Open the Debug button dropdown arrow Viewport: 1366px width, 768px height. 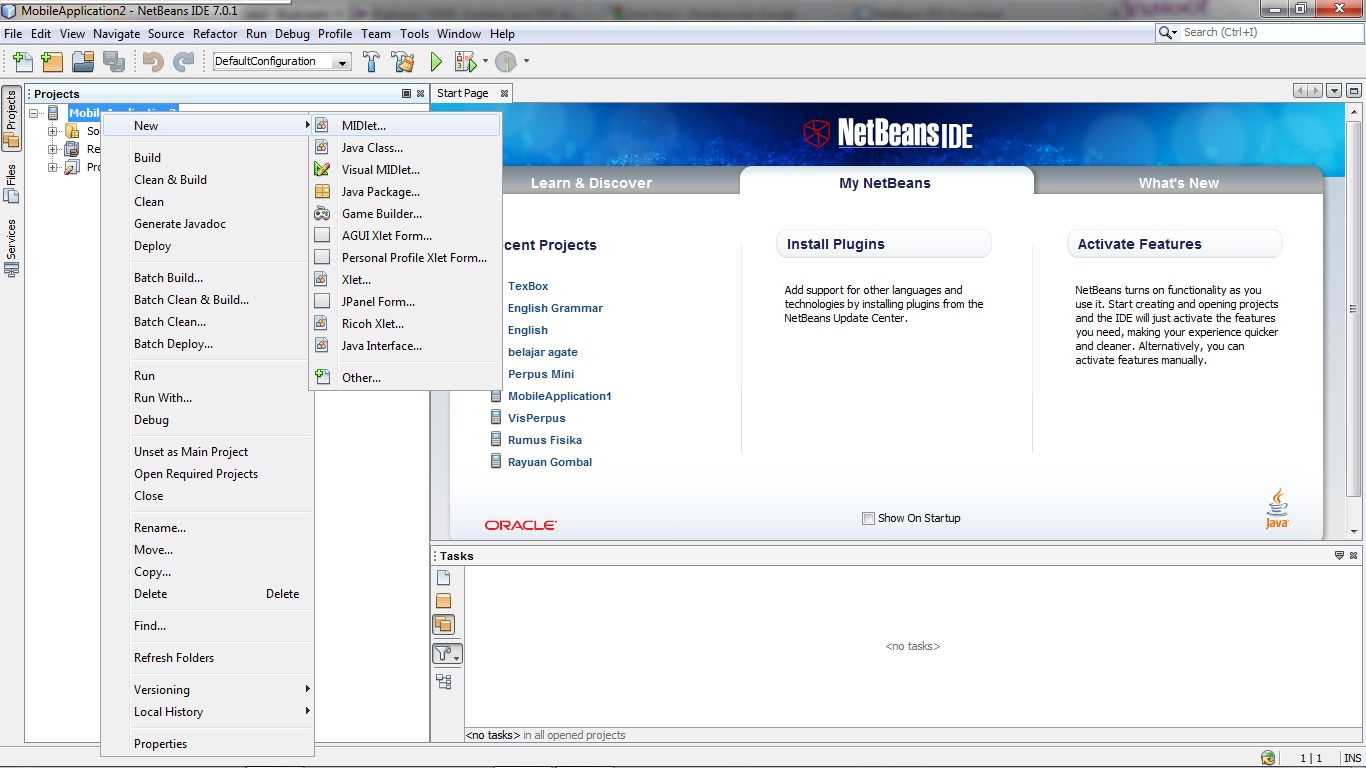tap(485, 62)
